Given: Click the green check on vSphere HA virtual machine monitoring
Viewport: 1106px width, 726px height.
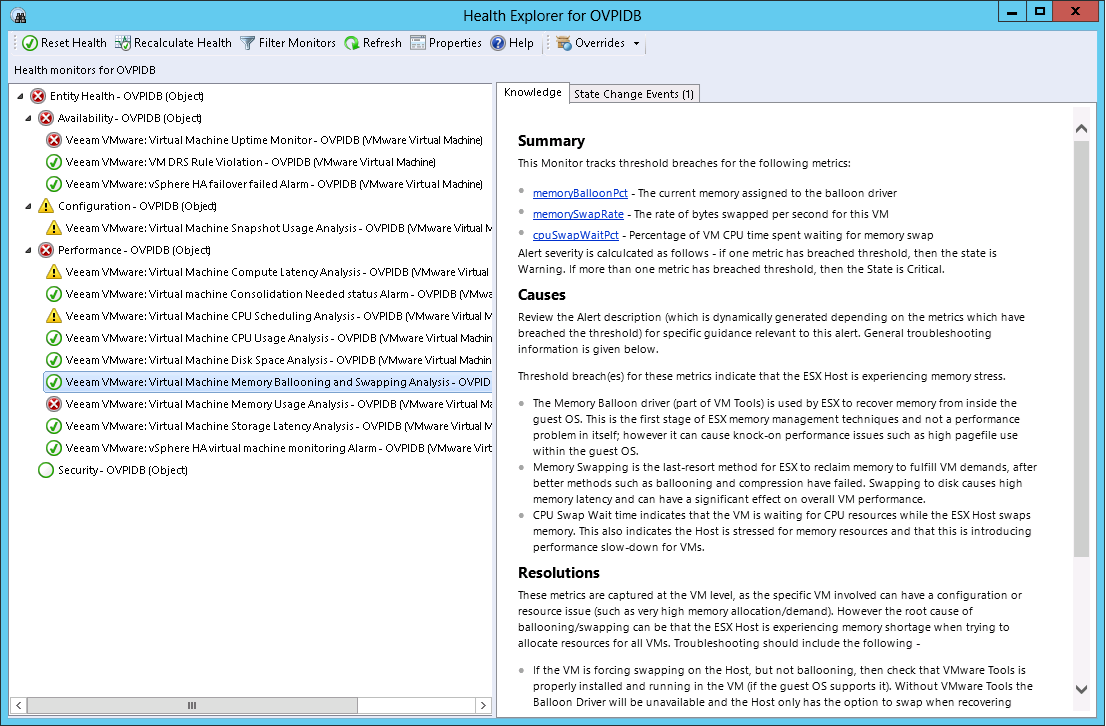Looking at the screenshot, I should 54,447.
